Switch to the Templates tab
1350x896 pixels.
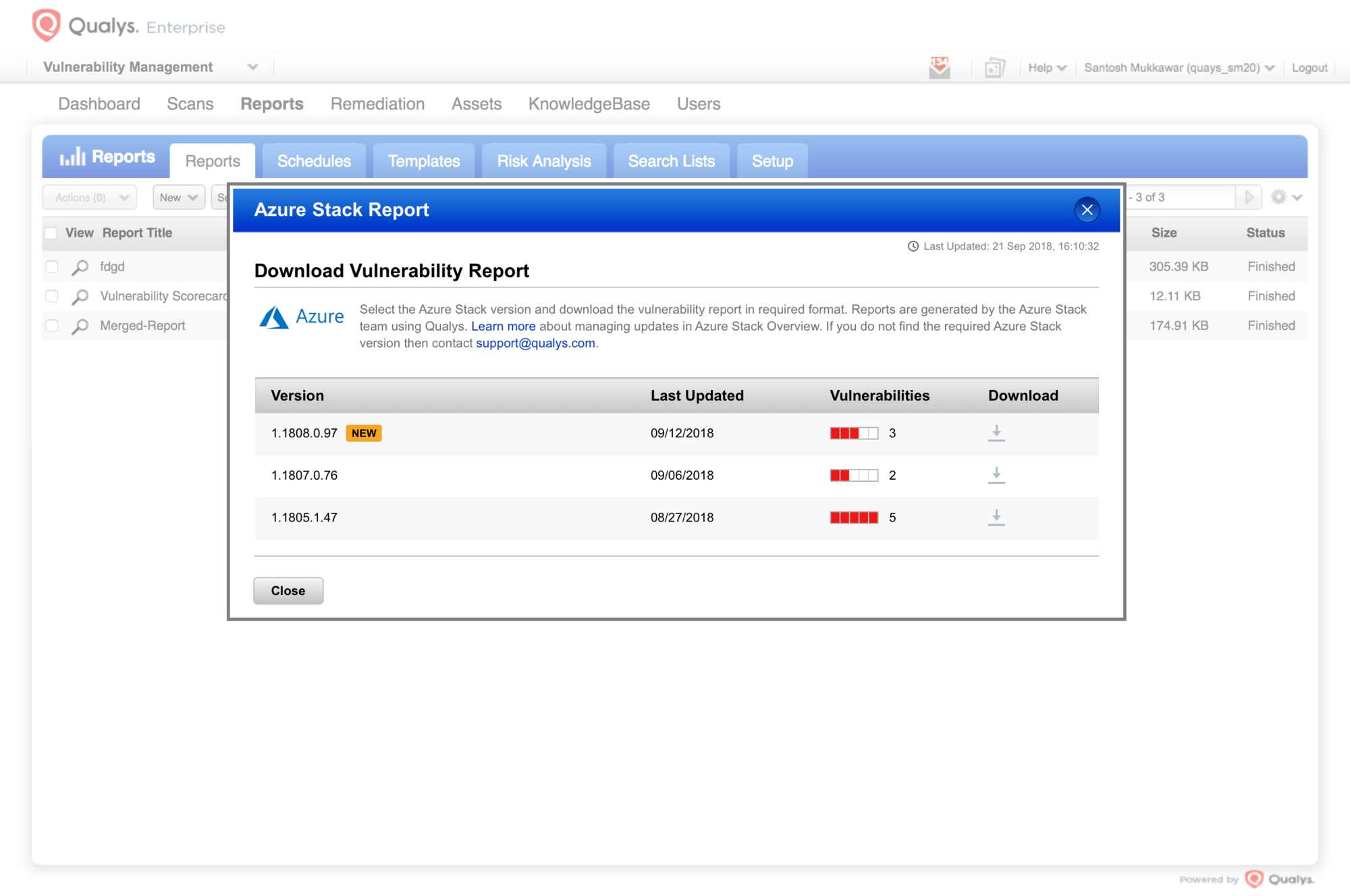(x=424, y=161)
